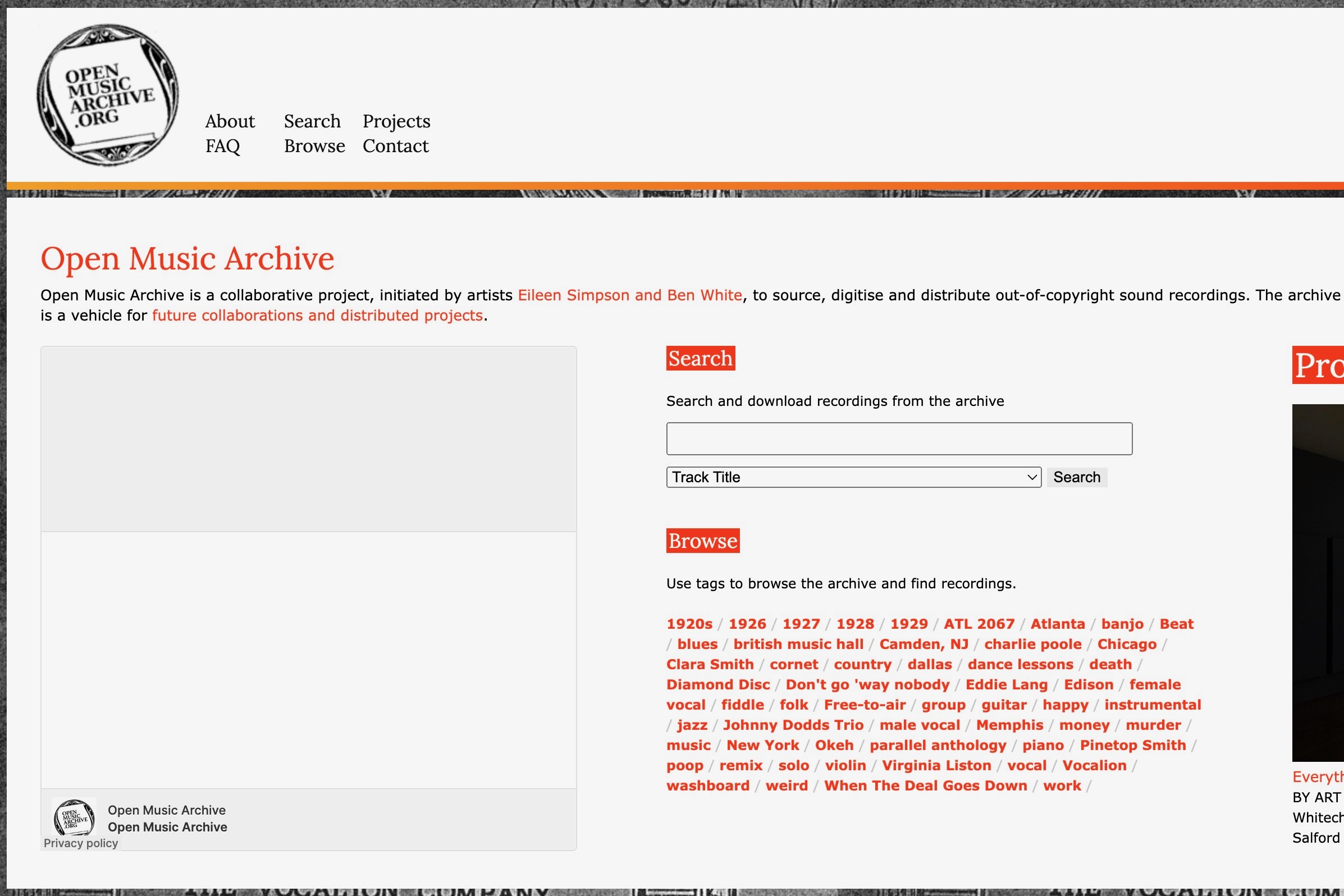This screenshot has height=896, width=1344.
Task: Click the 'jazz' browse tag
Action: [693, 725]
